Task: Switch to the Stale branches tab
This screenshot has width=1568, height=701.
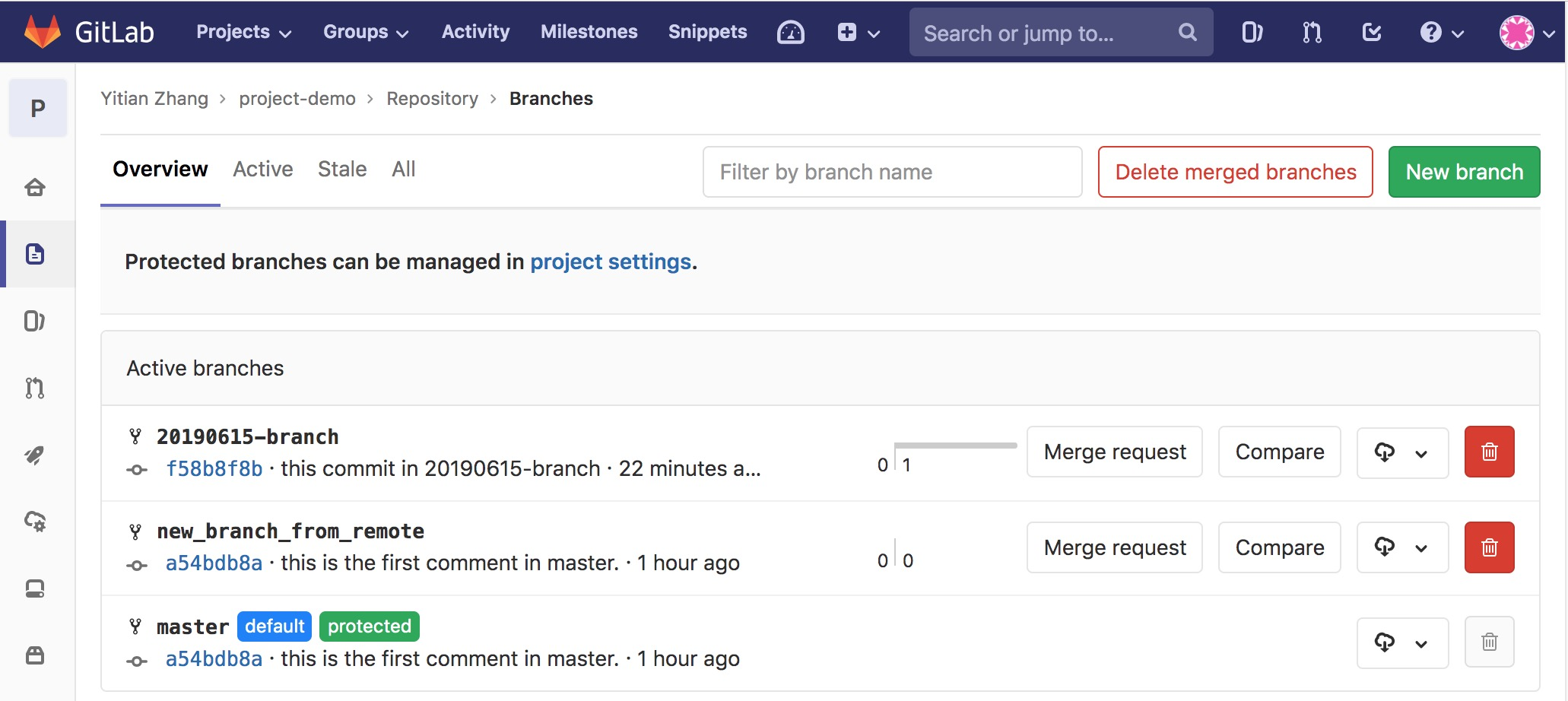Action: [341, 169]
